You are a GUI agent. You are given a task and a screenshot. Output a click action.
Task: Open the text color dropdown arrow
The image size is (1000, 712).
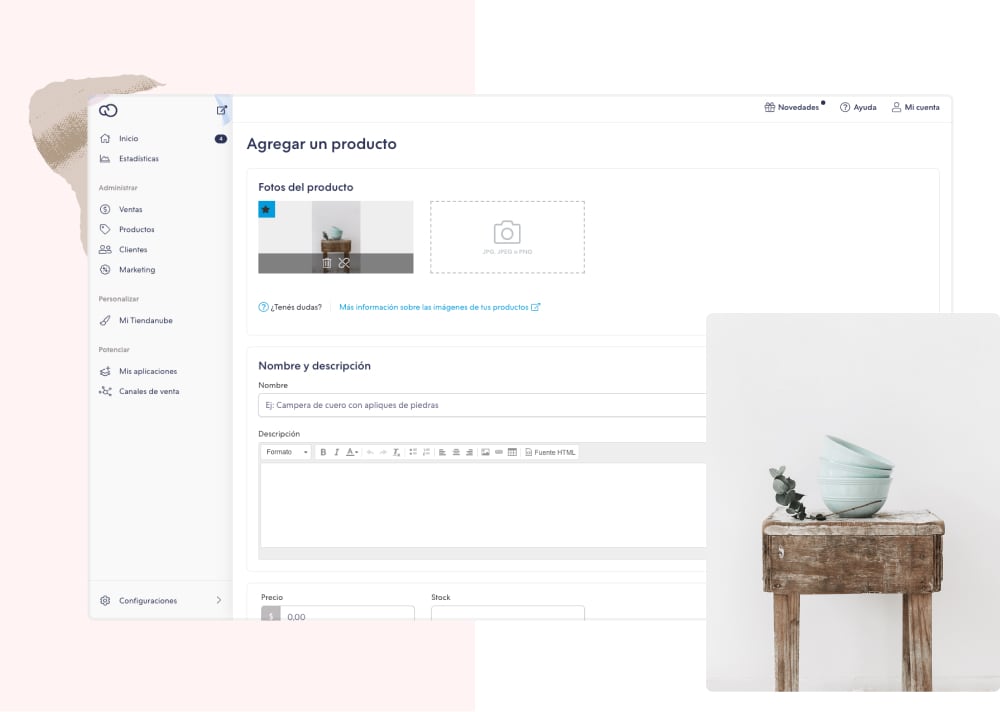click(357, 453)
